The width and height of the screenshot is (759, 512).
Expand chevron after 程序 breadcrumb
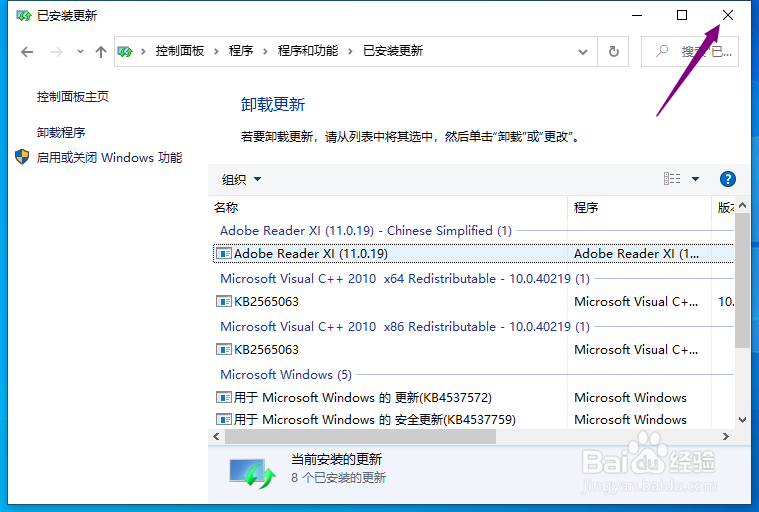tap(265, 51)
